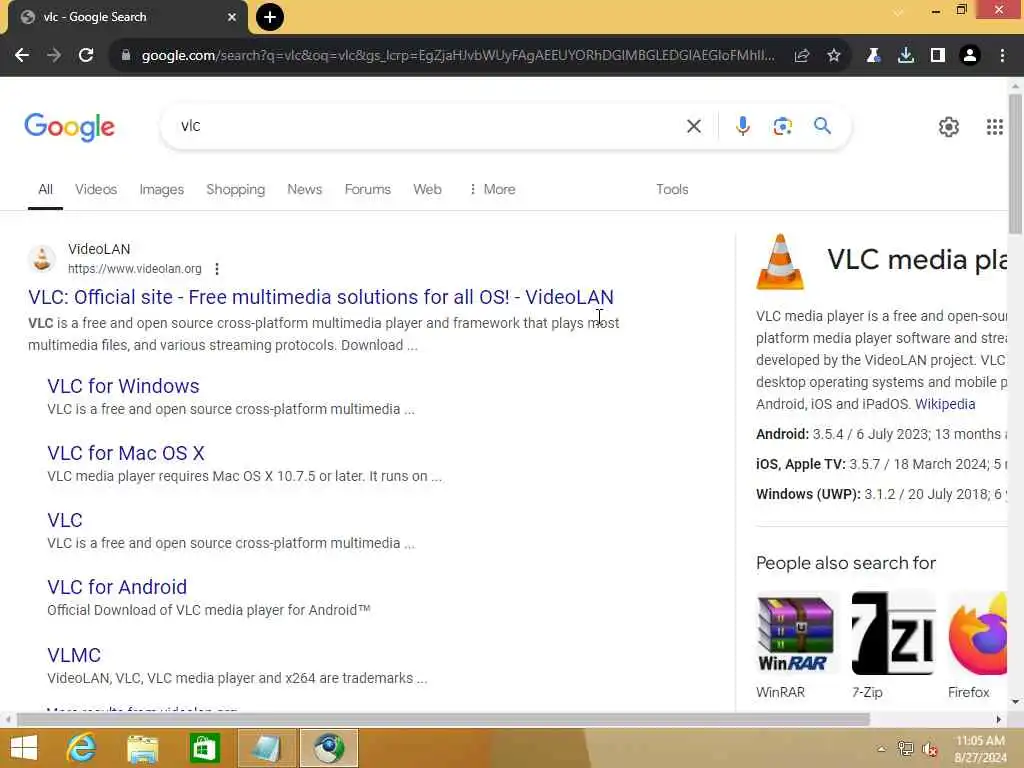The width and height of the screenshot is (1024, 768).
Task: Bookmark this page with the star icon
Action: point(834,55)
